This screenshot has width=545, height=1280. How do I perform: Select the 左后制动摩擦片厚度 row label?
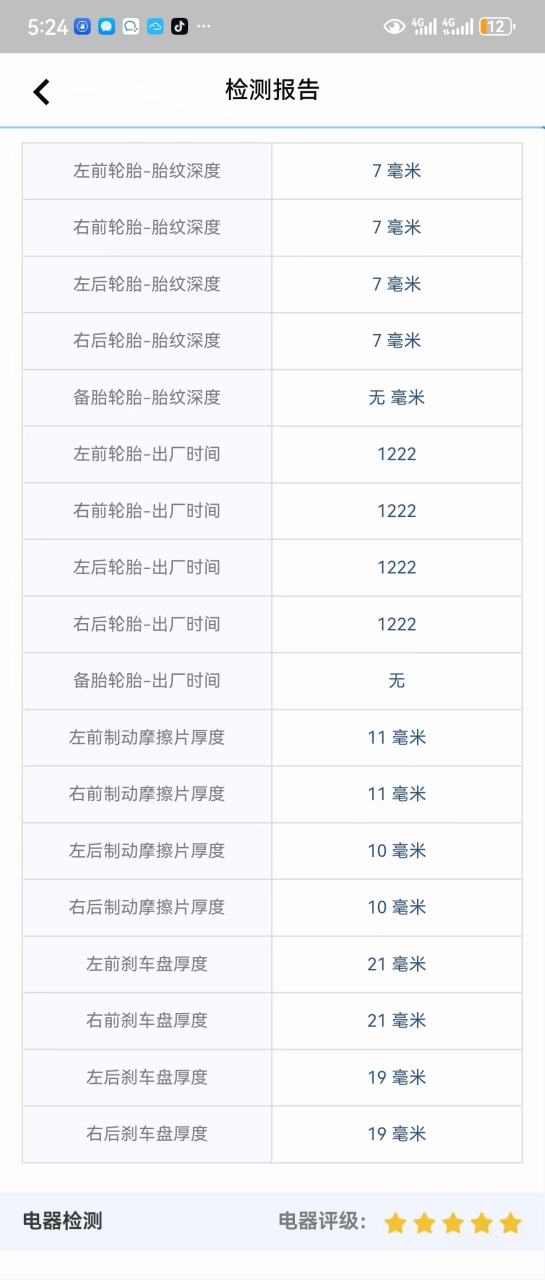tap(147, 851)
